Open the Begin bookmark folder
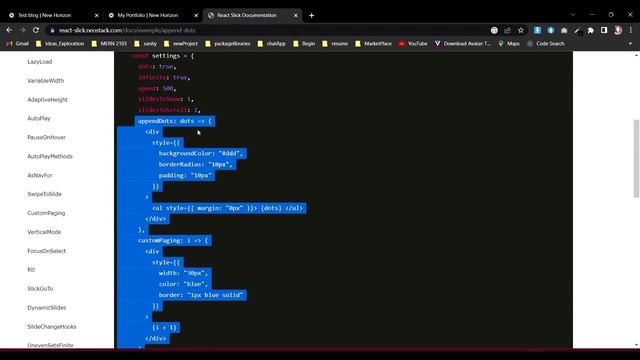Viewport: 640px width, 360px height. (x=304, y=44)
